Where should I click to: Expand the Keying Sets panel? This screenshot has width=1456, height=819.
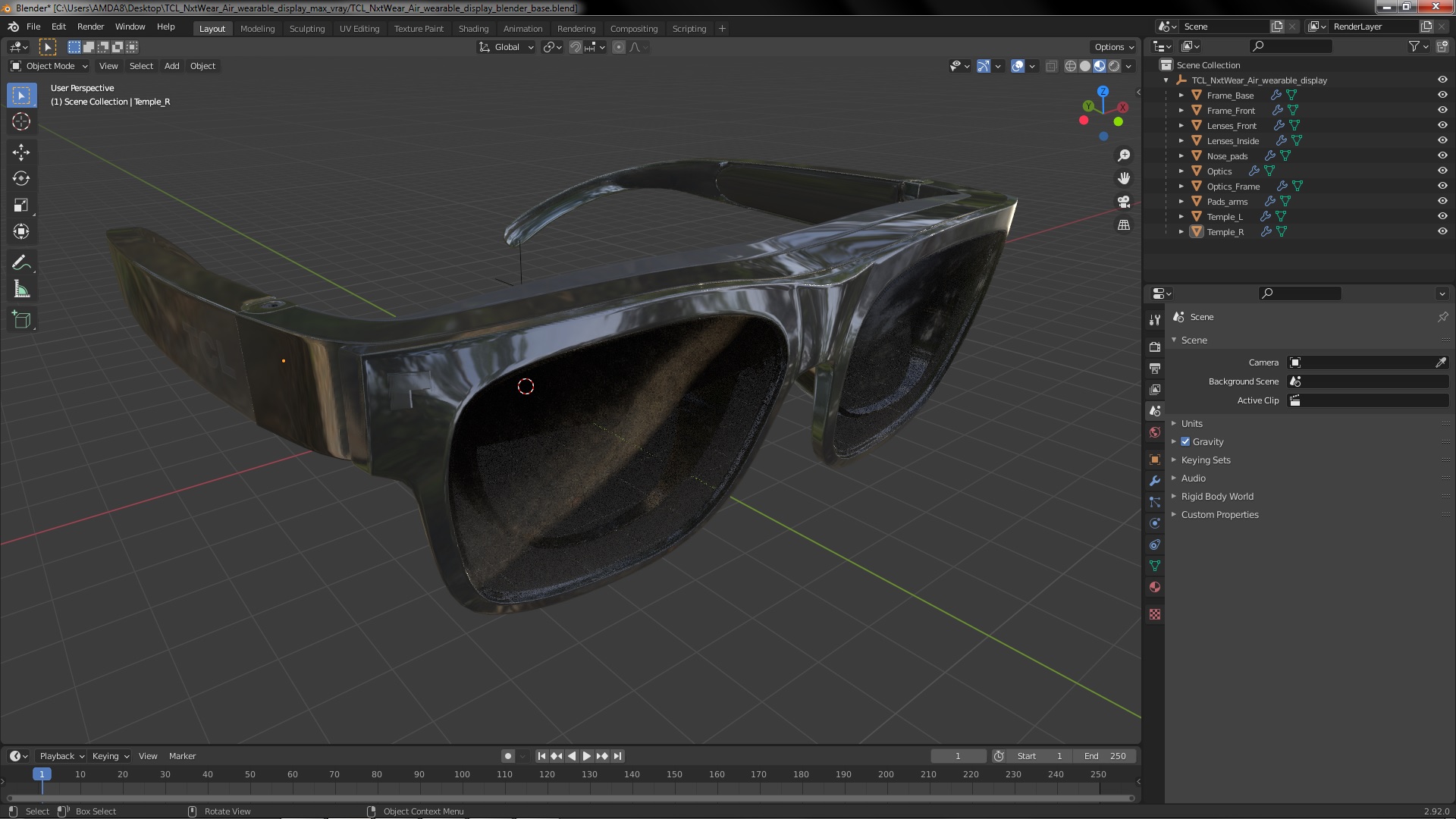coord(1205,460)
